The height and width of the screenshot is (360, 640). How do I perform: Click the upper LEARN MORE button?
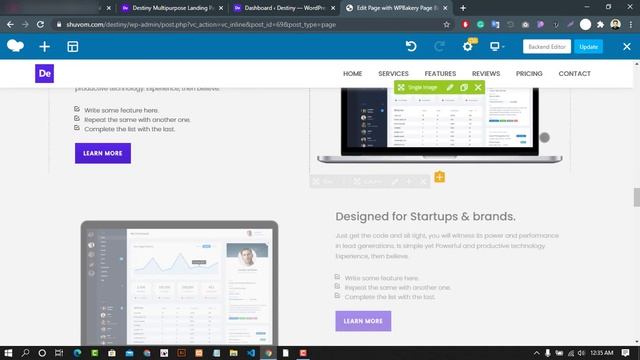(x=103, y=153)
